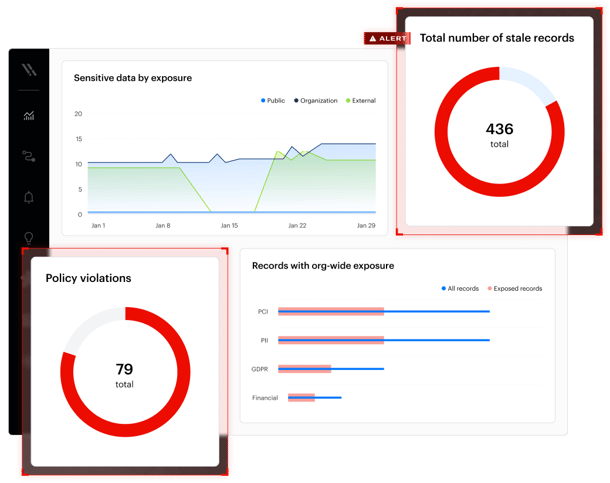
Task: Click the Policy violations card title
Action: pos(88,278)
